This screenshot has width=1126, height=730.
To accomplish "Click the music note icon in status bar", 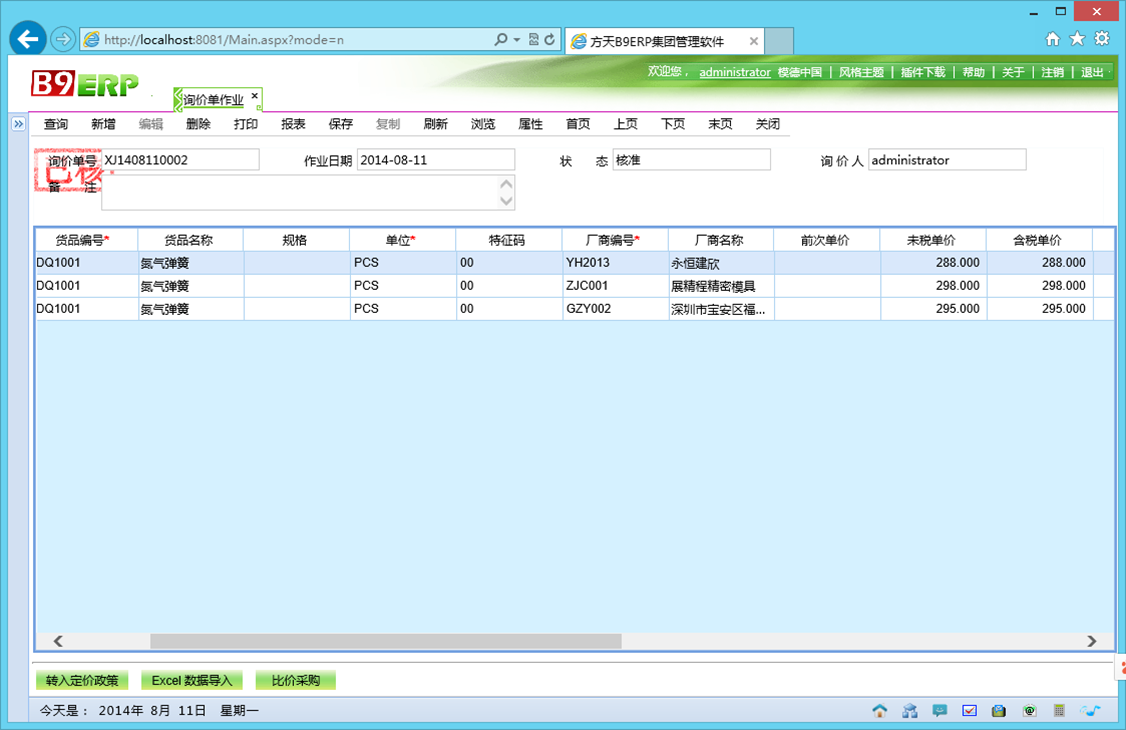I will (1091, 711).
